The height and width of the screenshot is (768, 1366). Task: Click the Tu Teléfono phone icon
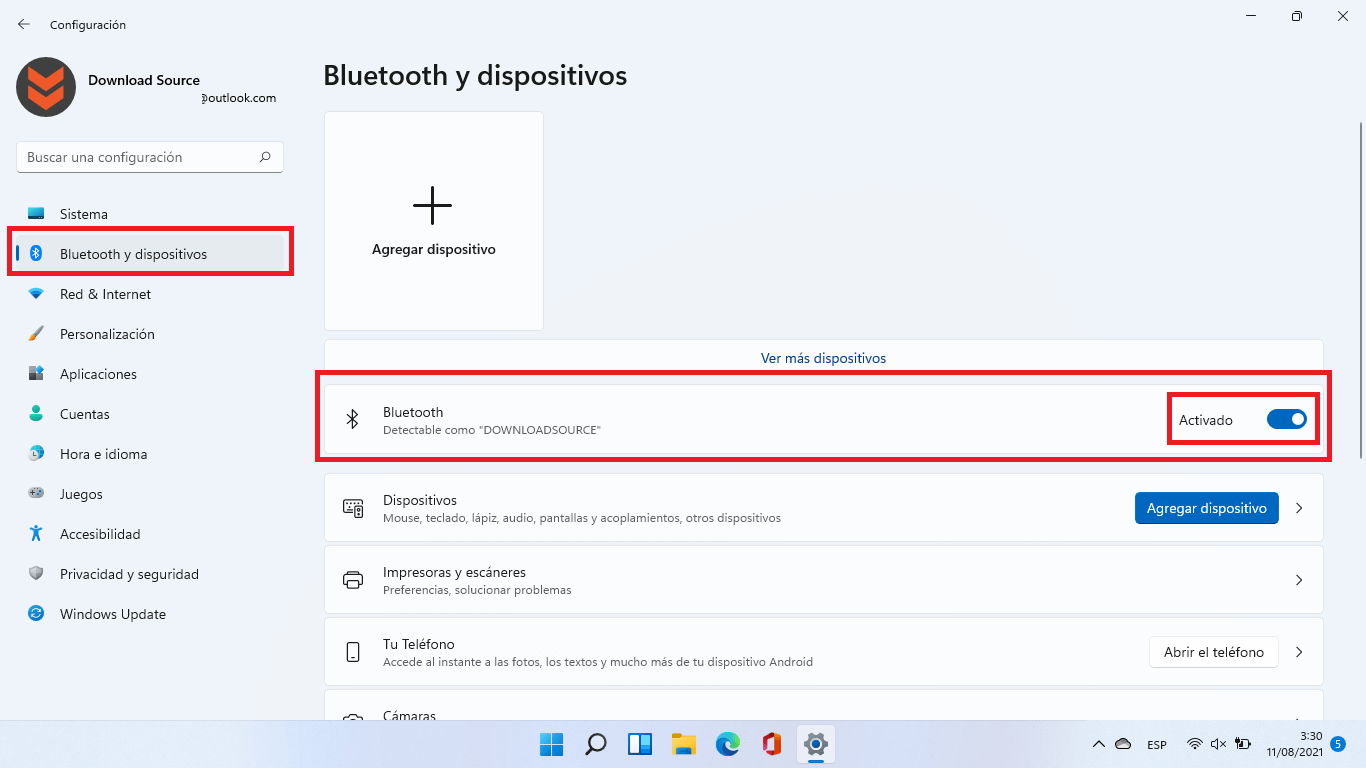tap(353, 652)
